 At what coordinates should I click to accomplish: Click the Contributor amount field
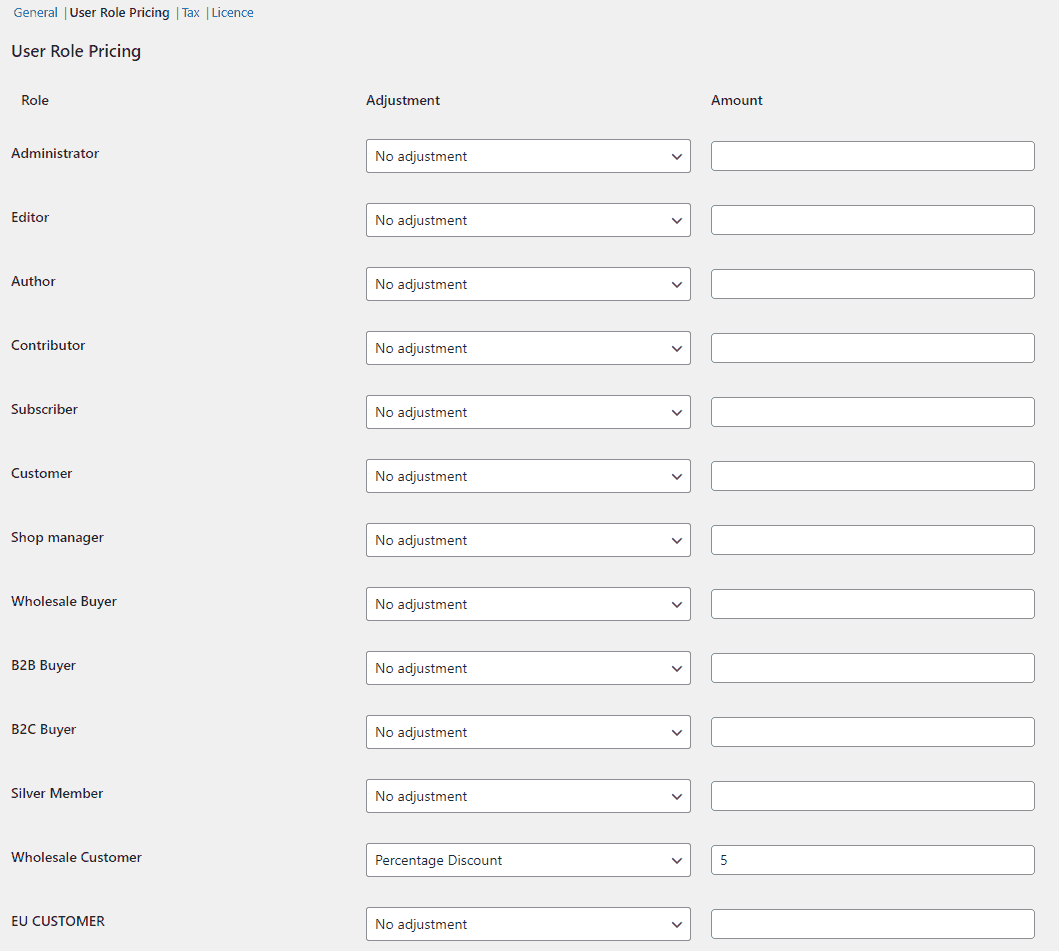[x=873, y=348]
